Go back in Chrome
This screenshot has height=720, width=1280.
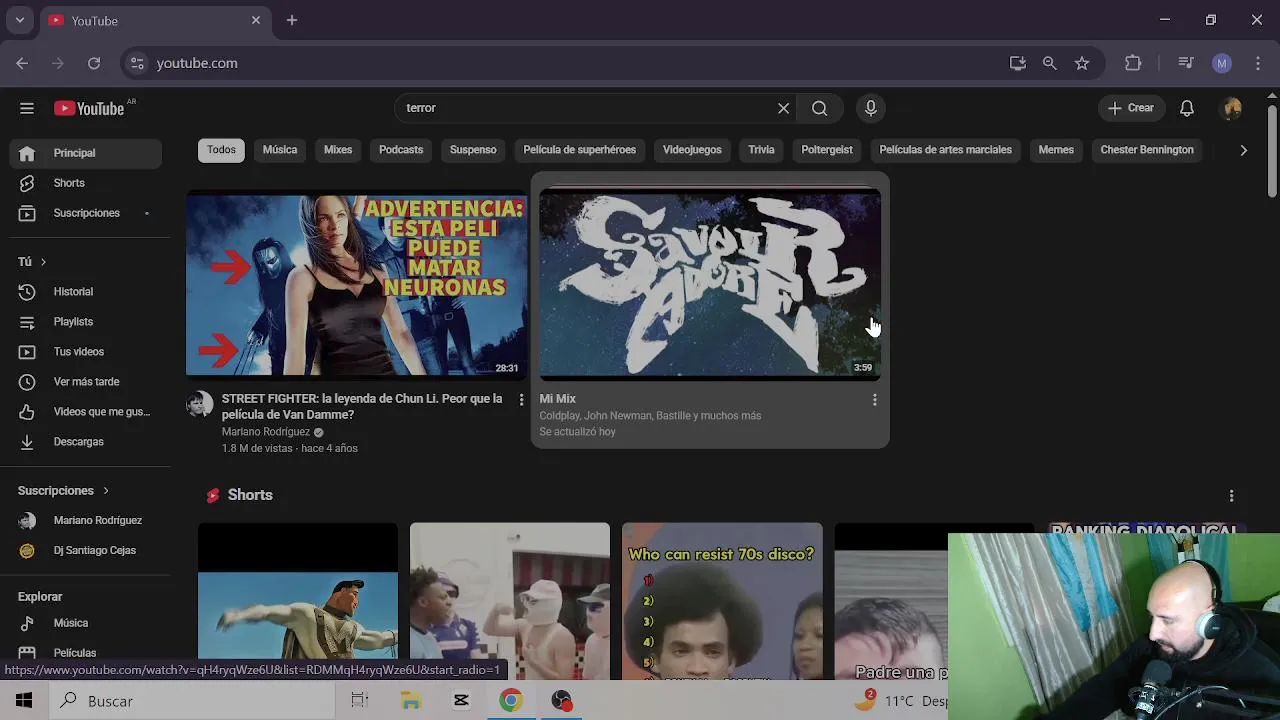pyautogui.click(x=22, y=63)
